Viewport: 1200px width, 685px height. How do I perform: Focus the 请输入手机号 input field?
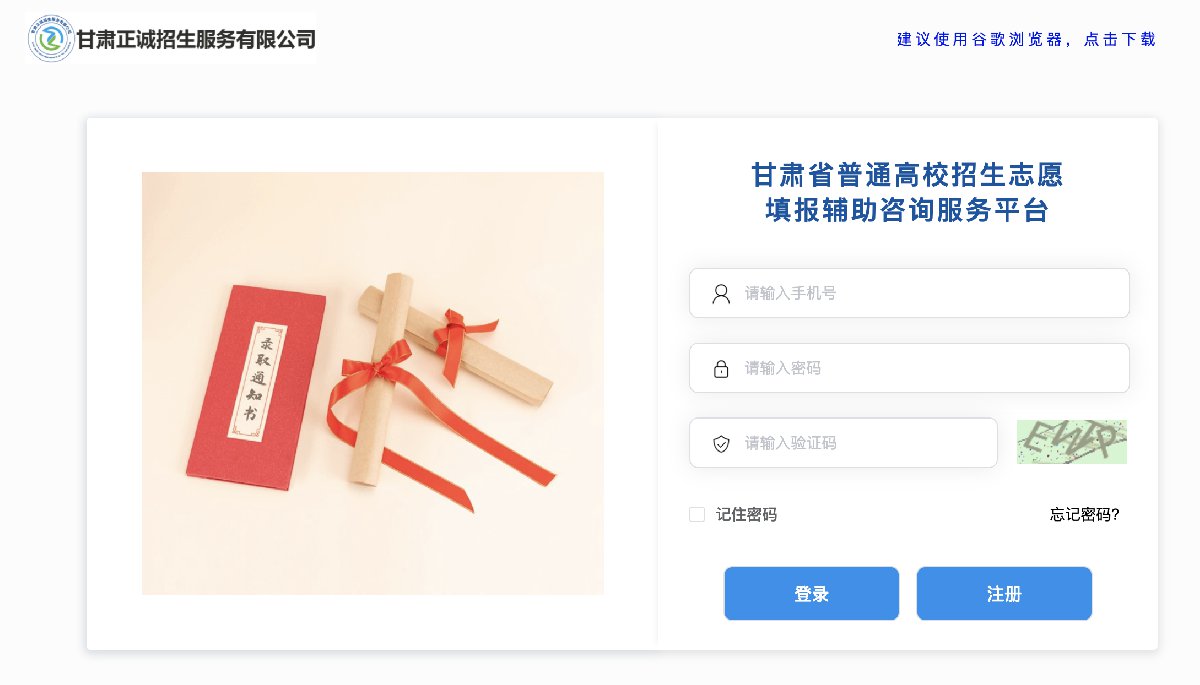(909, 293)
